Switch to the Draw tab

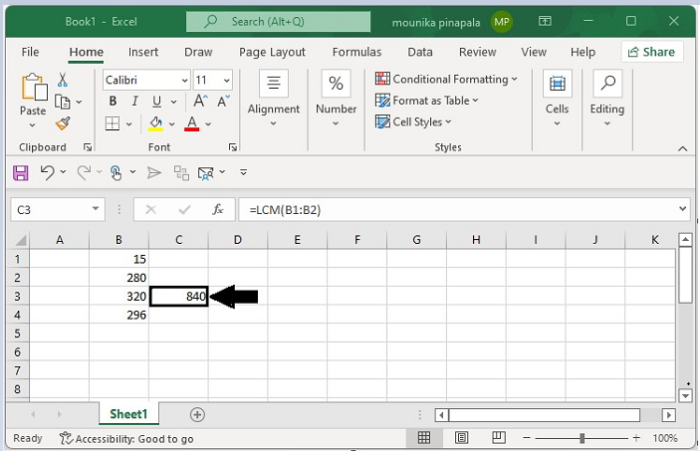tap(198, 52)
